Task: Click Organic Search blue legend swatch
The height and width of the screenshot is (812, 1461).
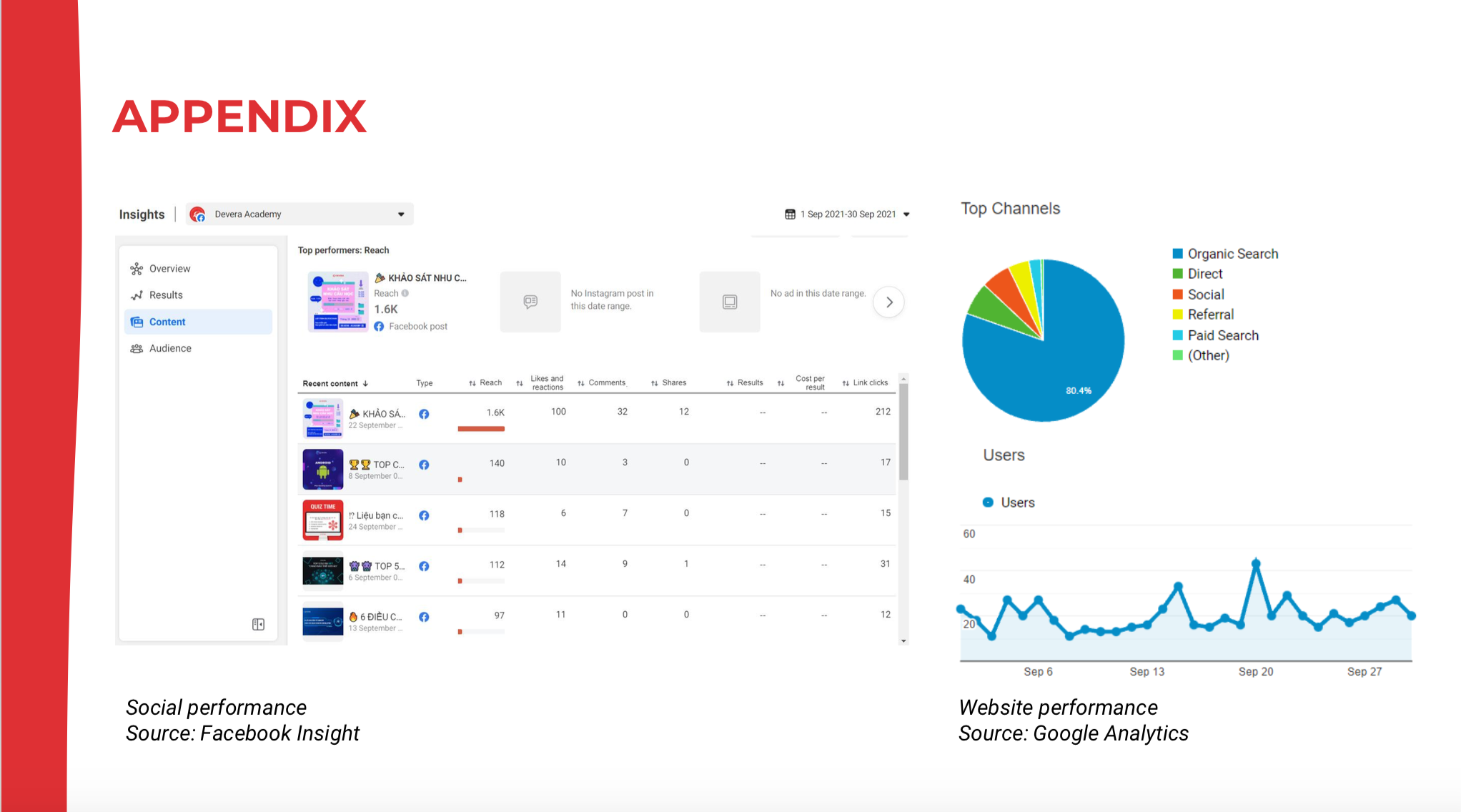Action: (1177, 254)
